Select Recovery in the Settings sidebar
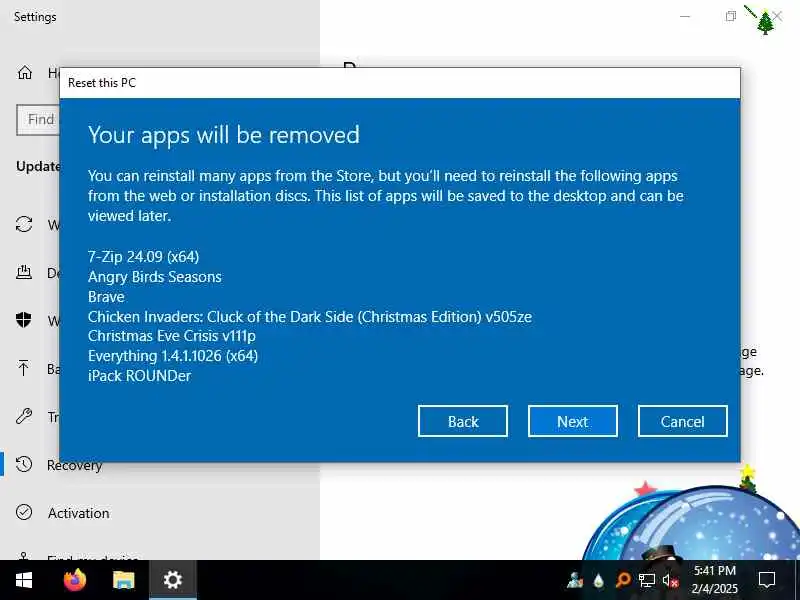Viewport: 800px width, 600px height. tap(74, 465)
